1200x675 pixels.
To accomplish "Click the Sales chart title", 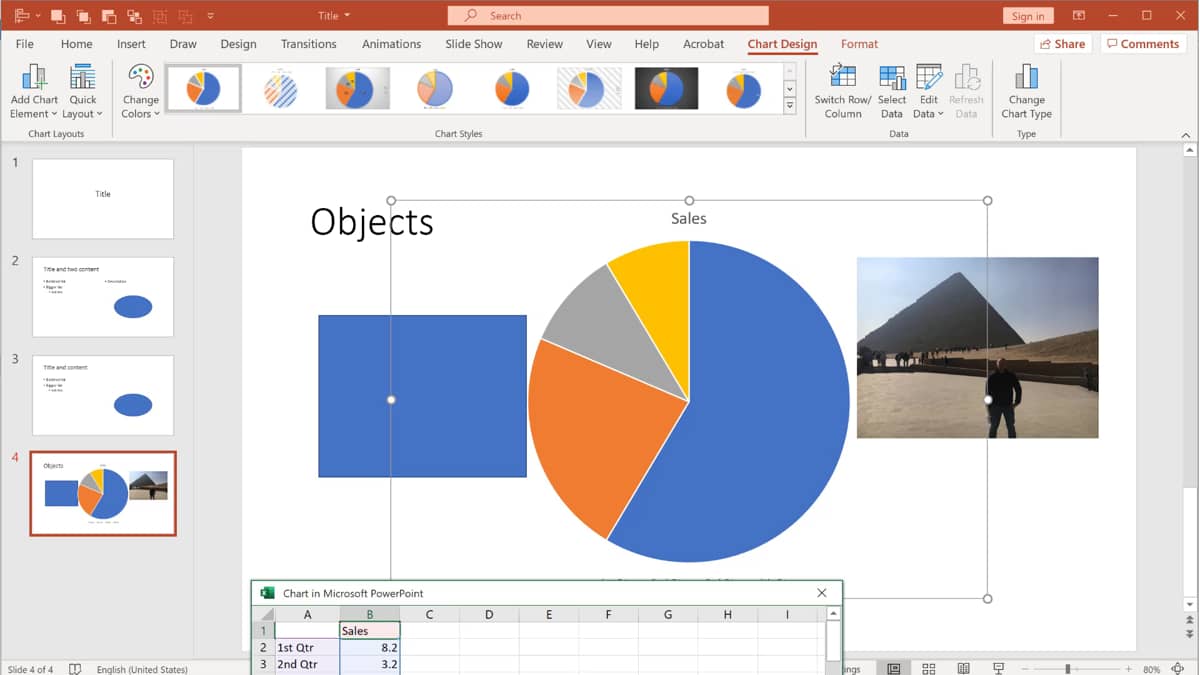I will pos(689,219).
